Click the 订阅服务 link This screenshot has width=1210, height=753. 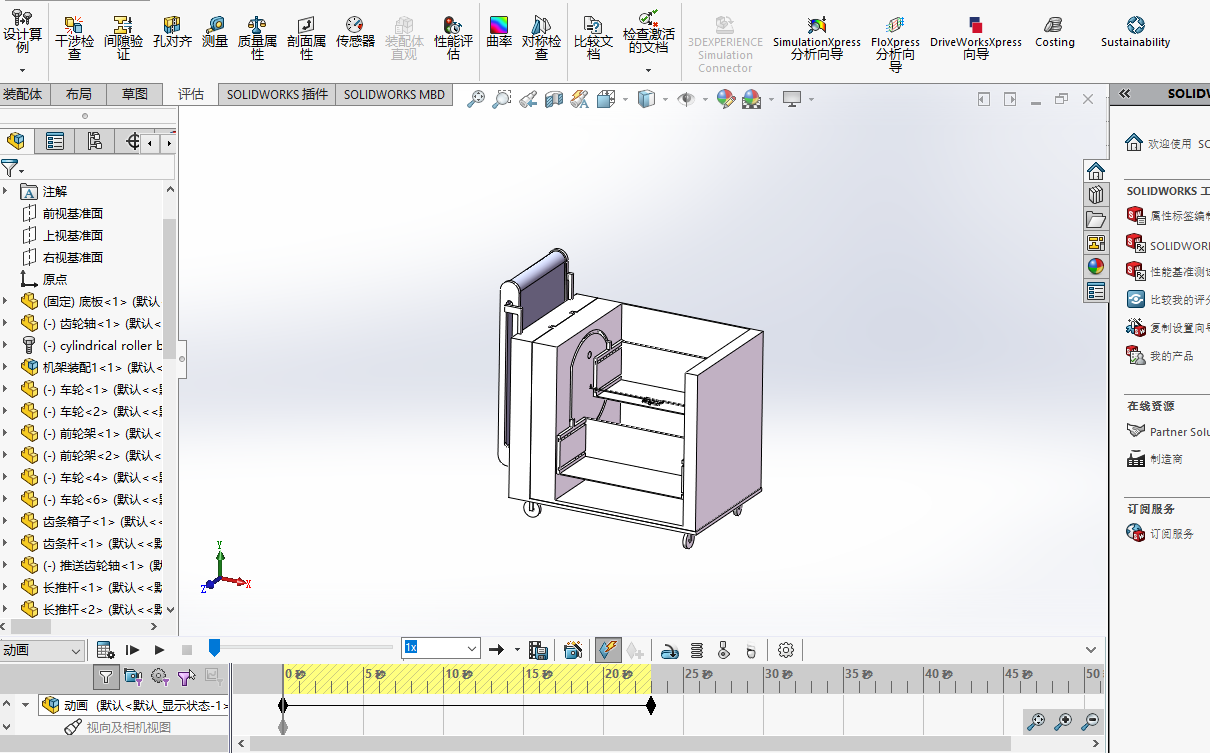(1172, 534)
